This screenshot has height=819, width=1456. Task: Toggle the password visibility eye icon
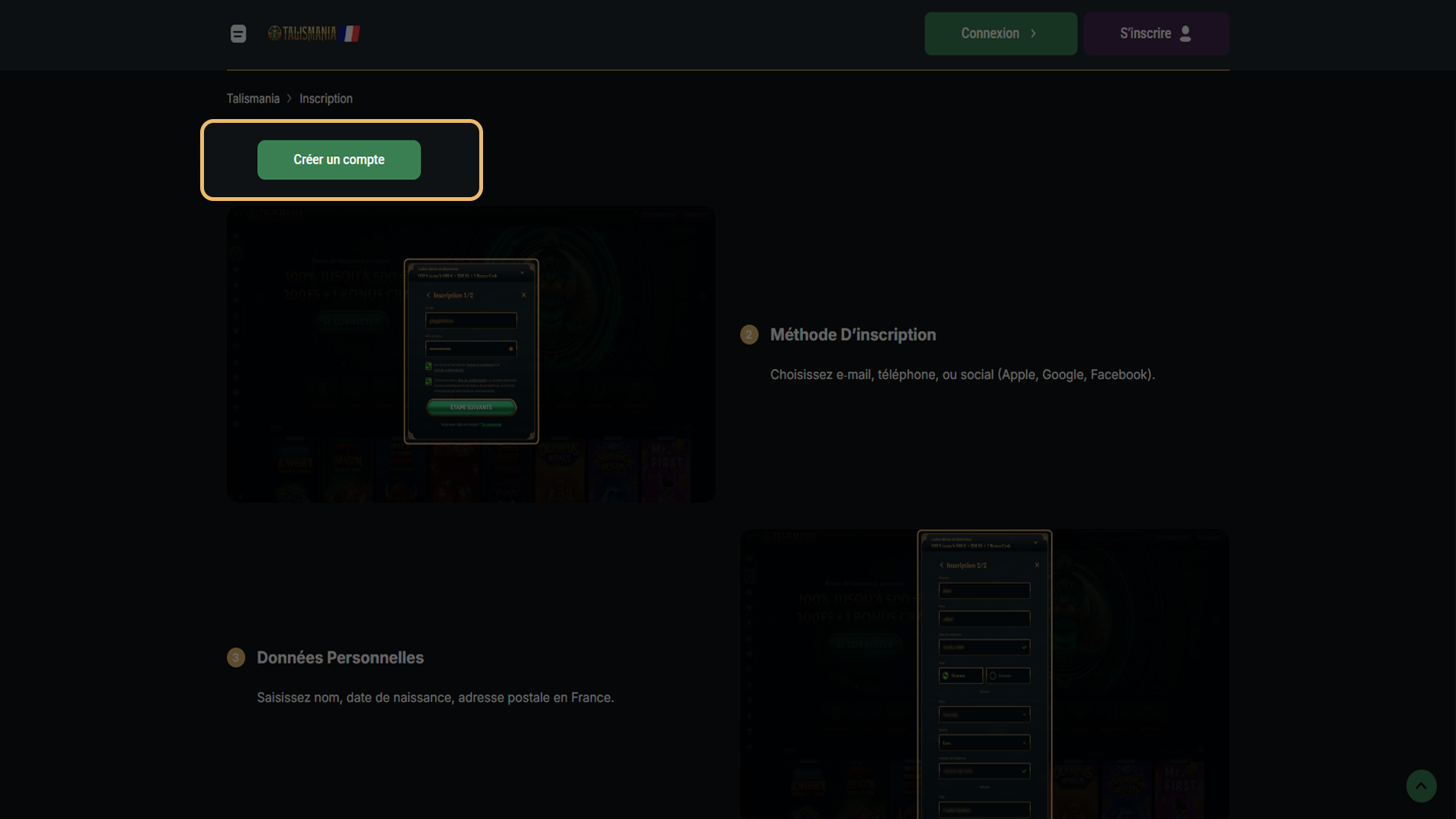pos(511,349)
